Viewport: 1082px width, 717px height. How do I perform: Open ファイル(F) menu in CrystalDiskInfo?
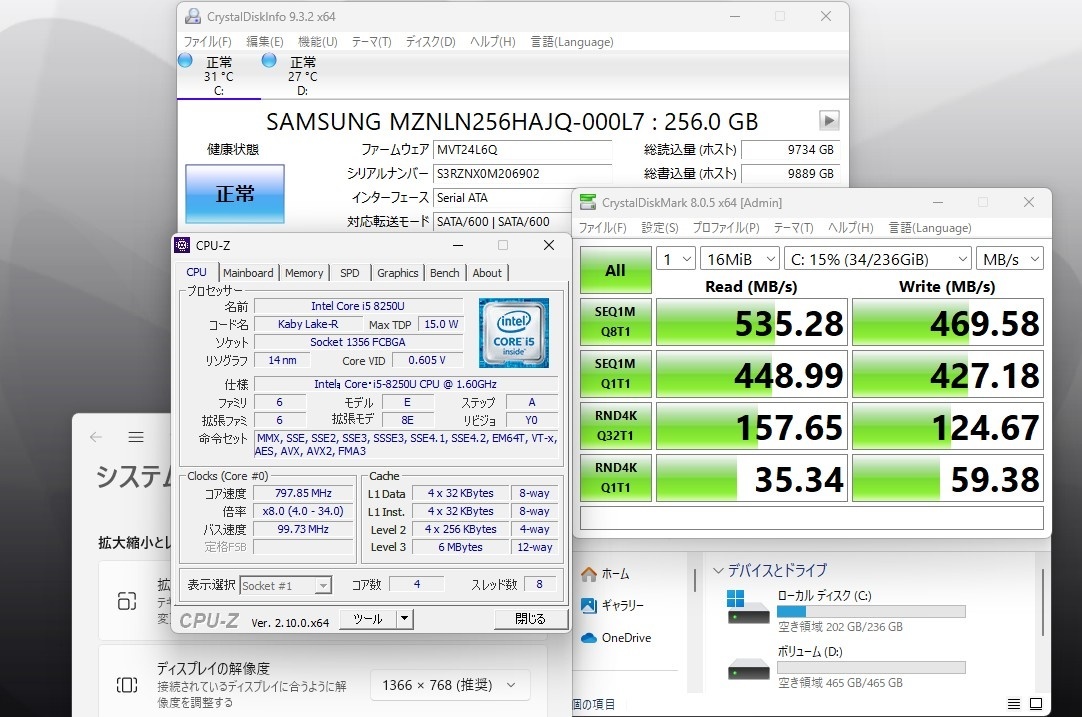(x=207, y=41)
